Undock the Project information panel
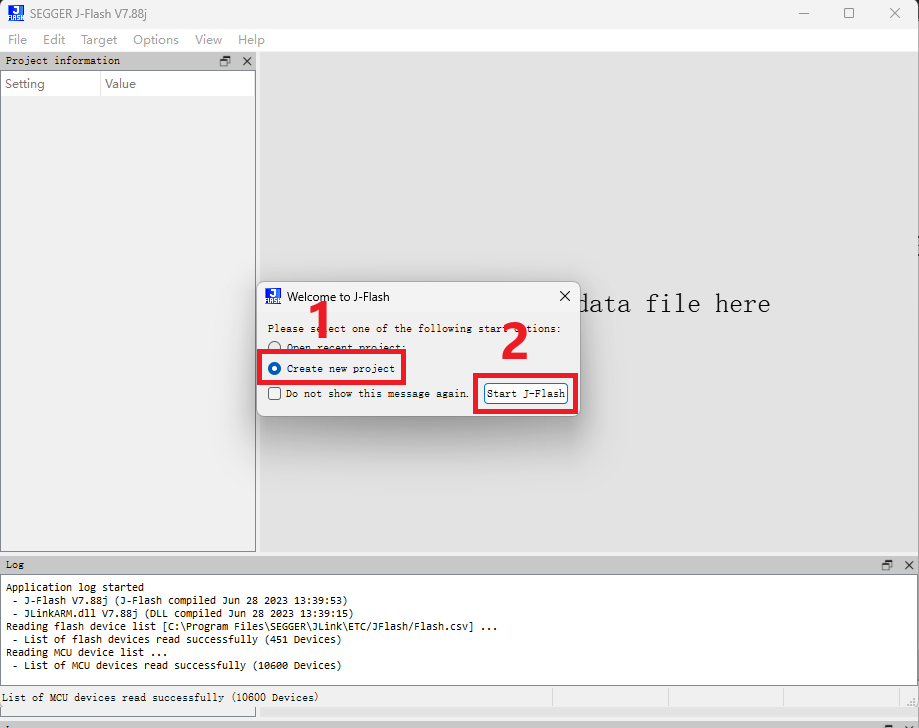Image resolution: width=919 pixels, height=728 pixels. coord(225,61)
